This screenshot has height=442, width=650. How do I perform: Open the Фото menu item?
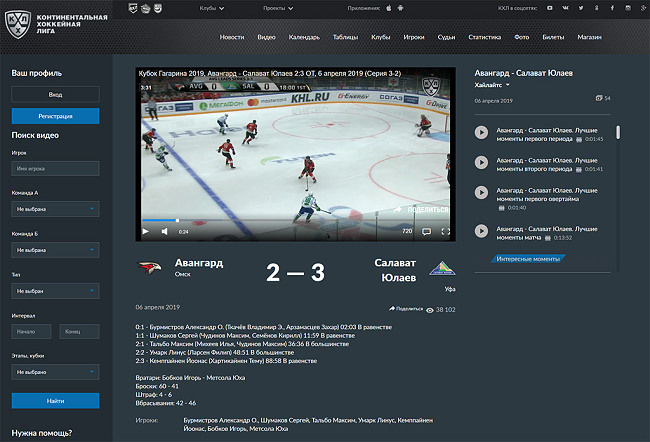[x=521, y=37]
